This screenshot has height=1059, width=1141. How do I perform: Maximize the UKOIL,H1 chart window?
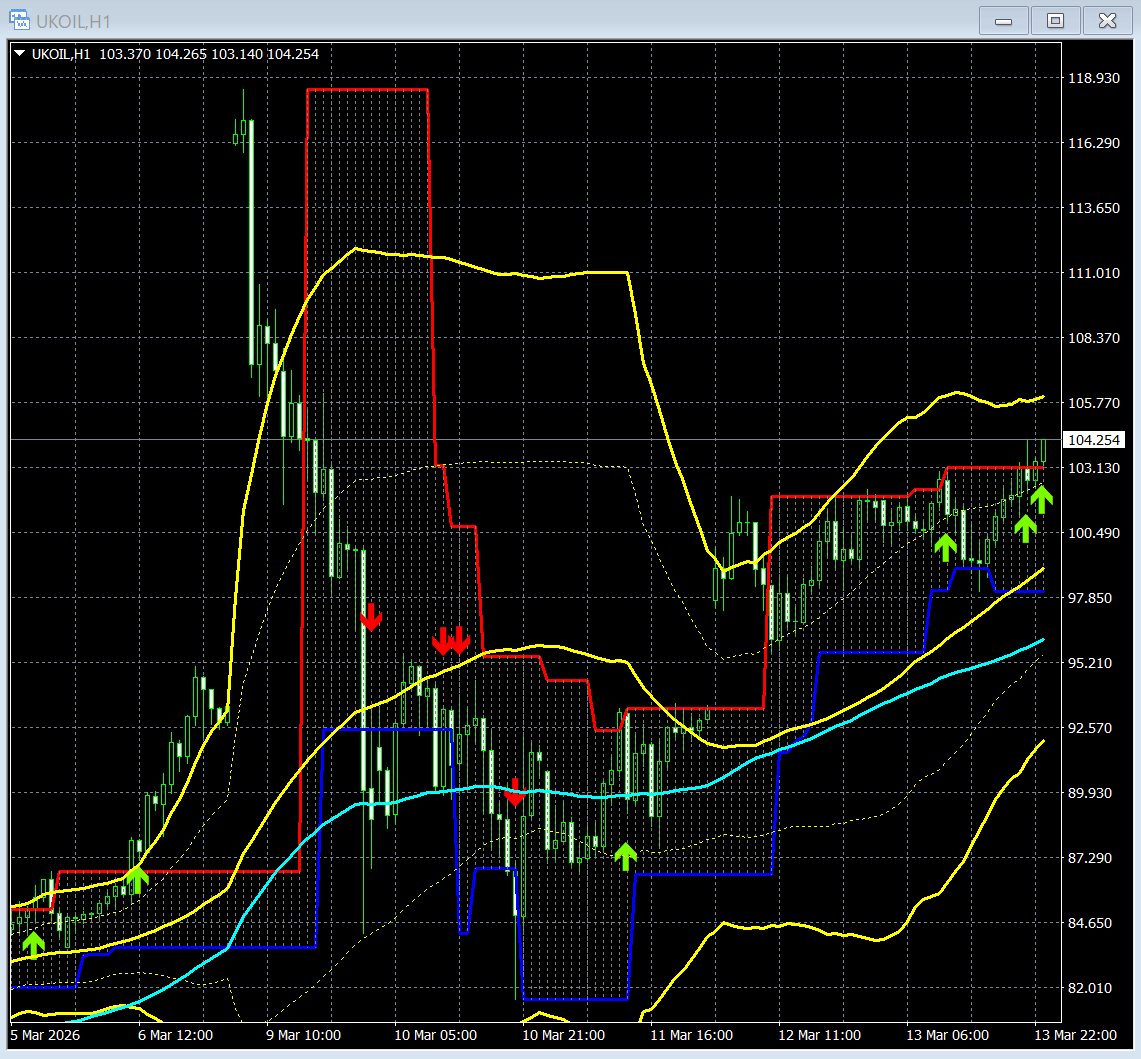pos(1055,20)
